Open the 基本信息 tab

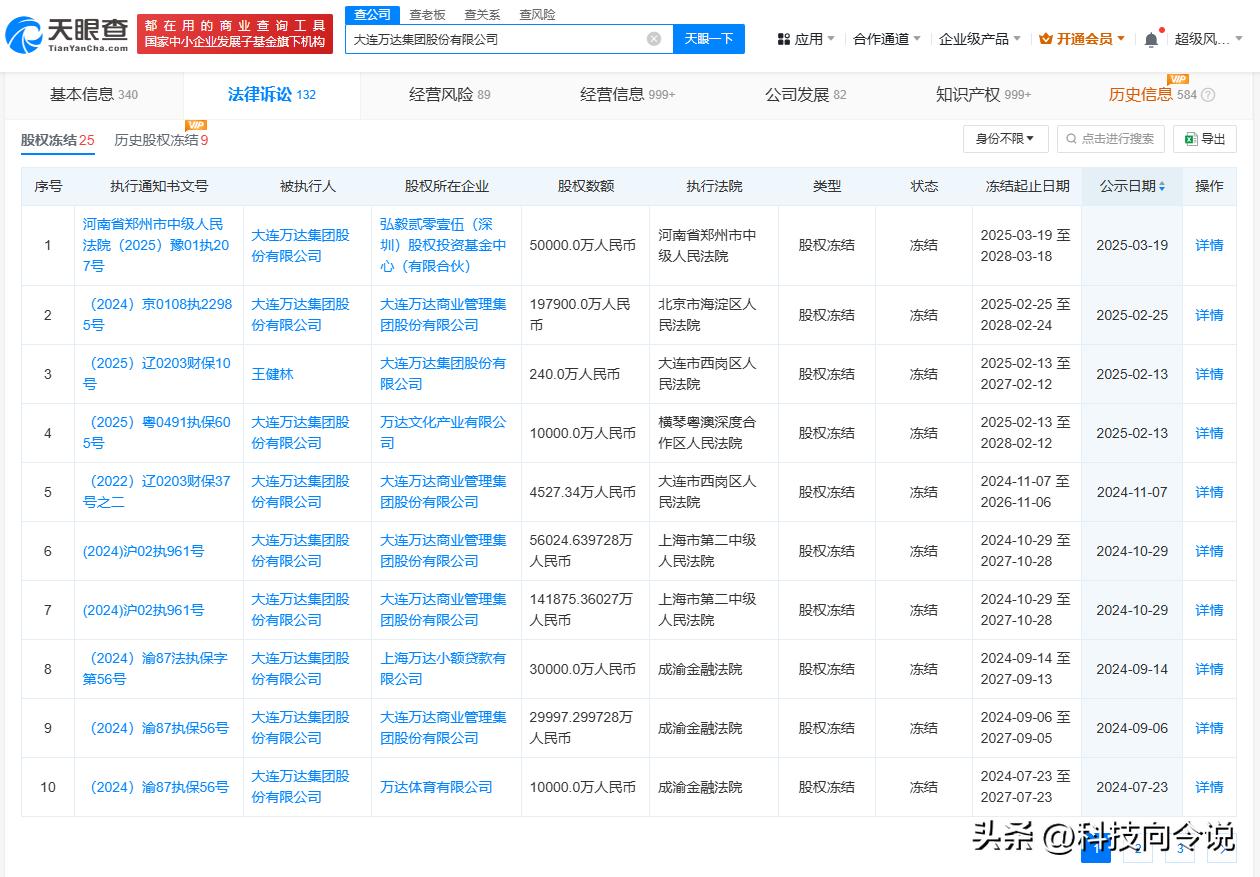(x=94, y=95)
